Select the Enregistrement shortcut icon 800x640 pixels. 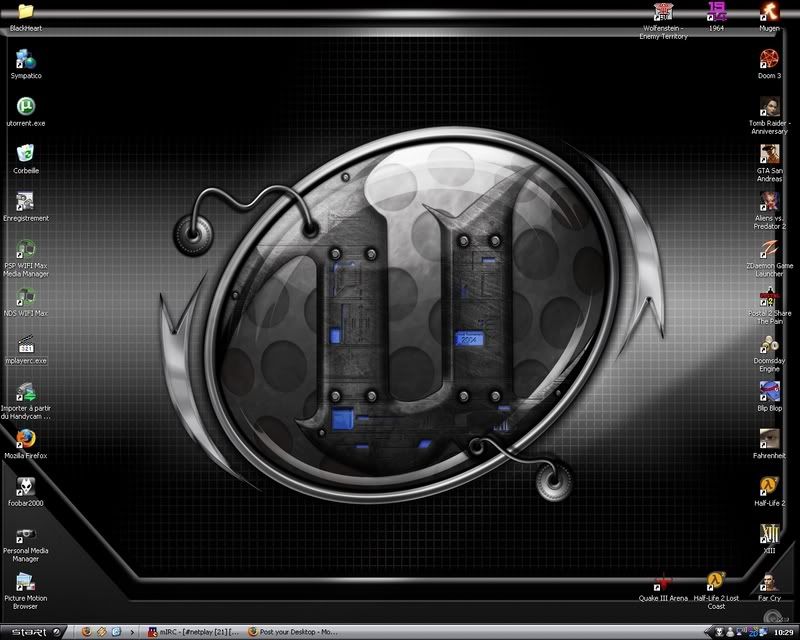(x=26, y=207)
